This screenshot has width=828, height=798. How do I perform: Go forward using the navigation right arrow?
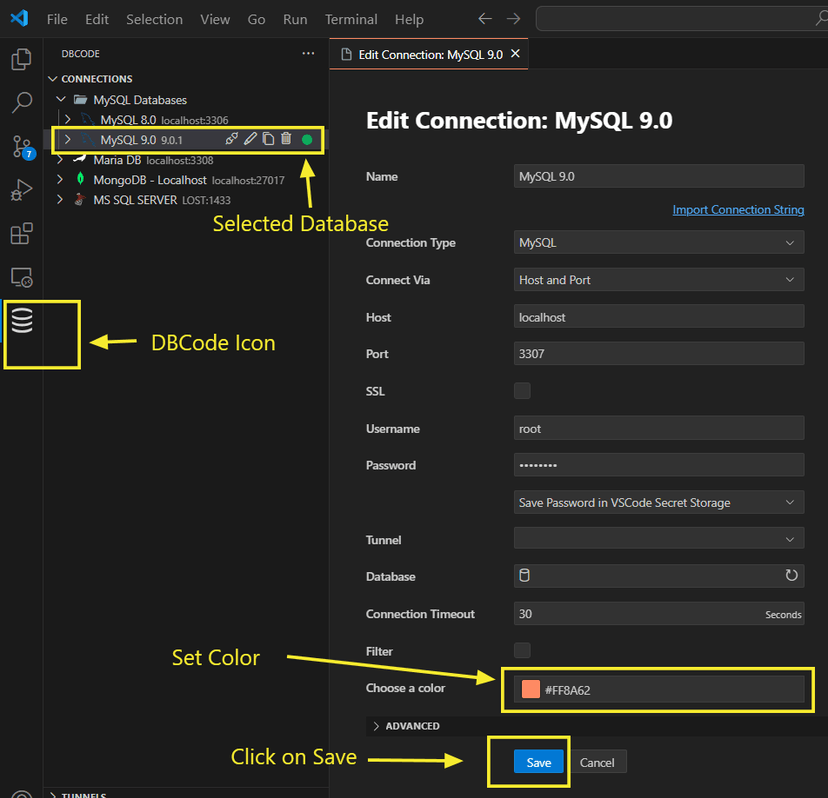[x=513, y=19]
